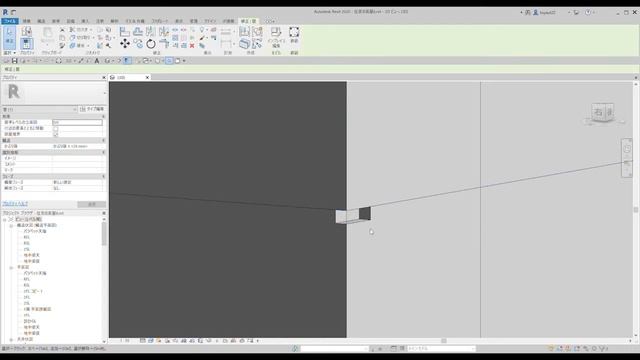Toggle the highlighted Thin Lines button in quick access toolbar
640x360 pixels.
point(127,61)
